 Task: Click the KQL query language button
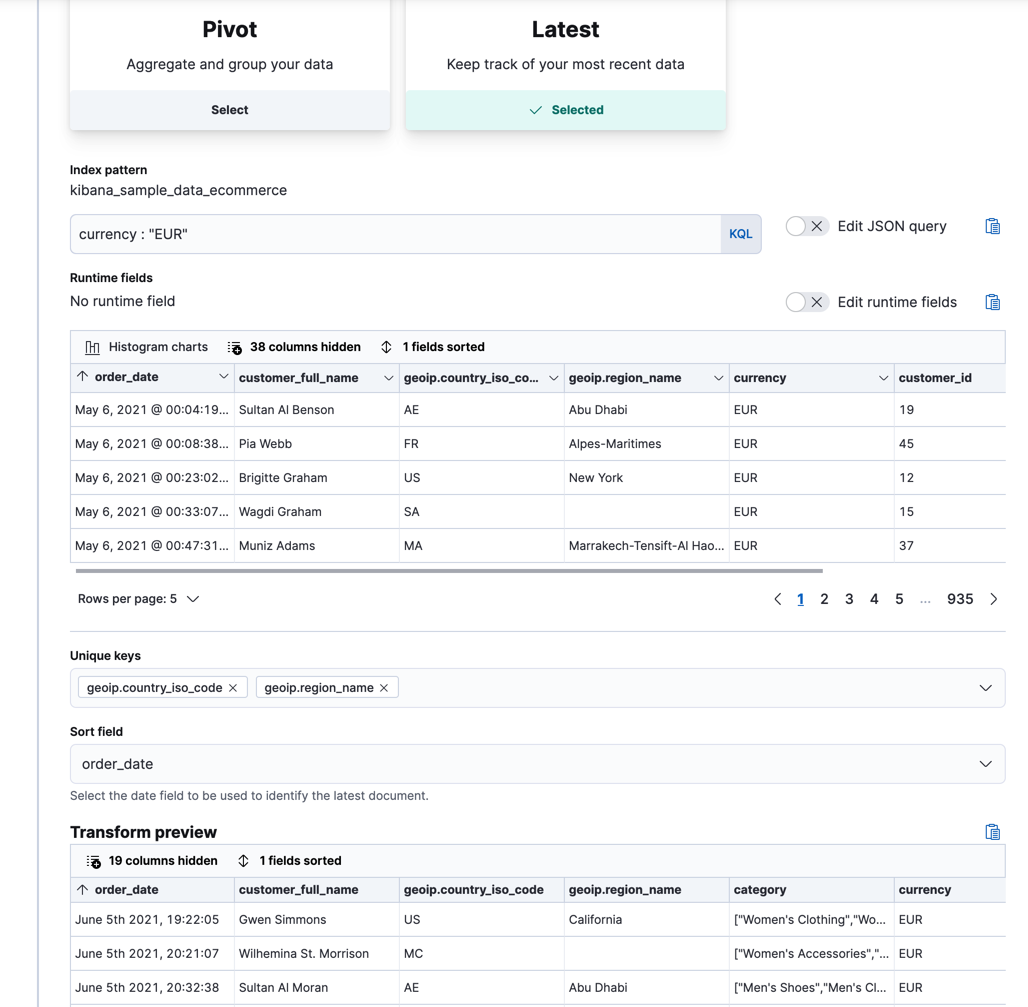click(740, 233)
